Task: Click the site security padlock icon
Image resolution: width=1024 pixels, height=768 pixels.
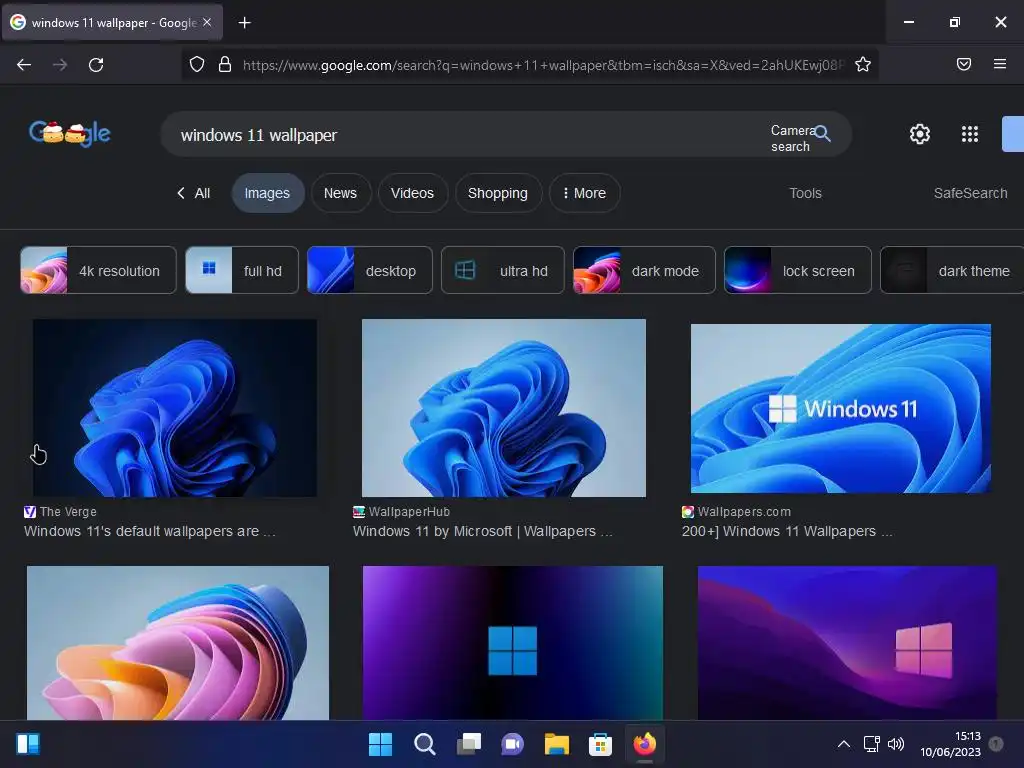Action: (225, 65)
